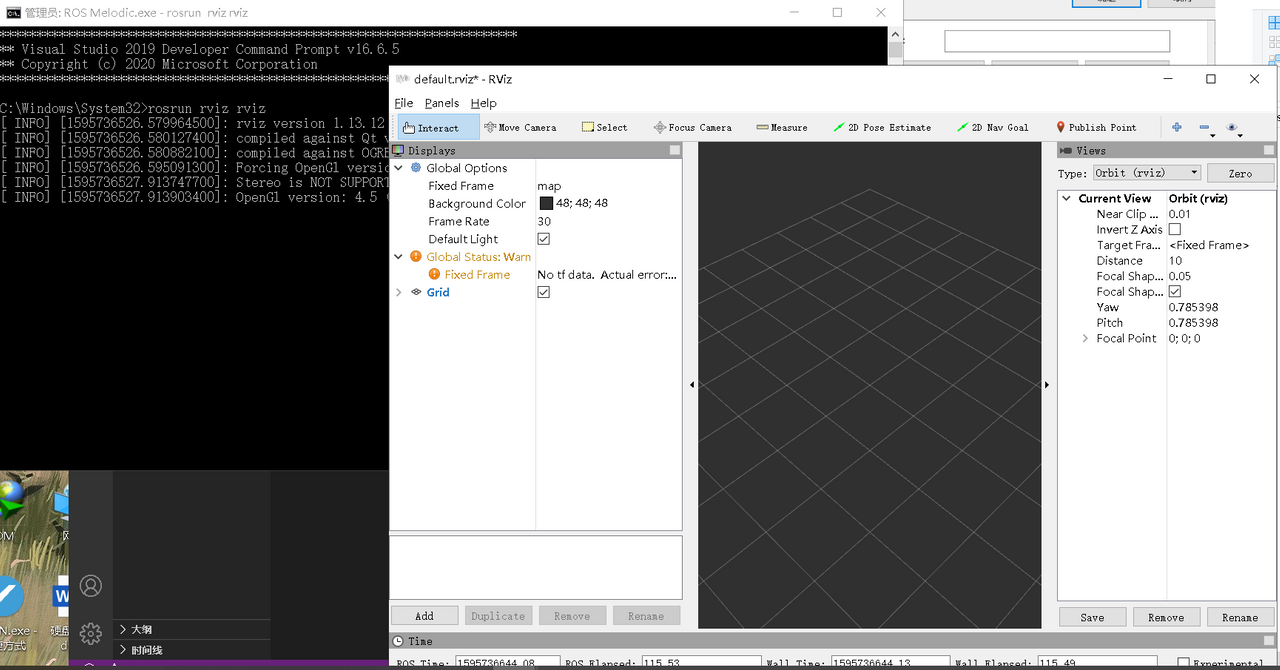
Task: Open the Panels menu
Action: click(441, 103)
